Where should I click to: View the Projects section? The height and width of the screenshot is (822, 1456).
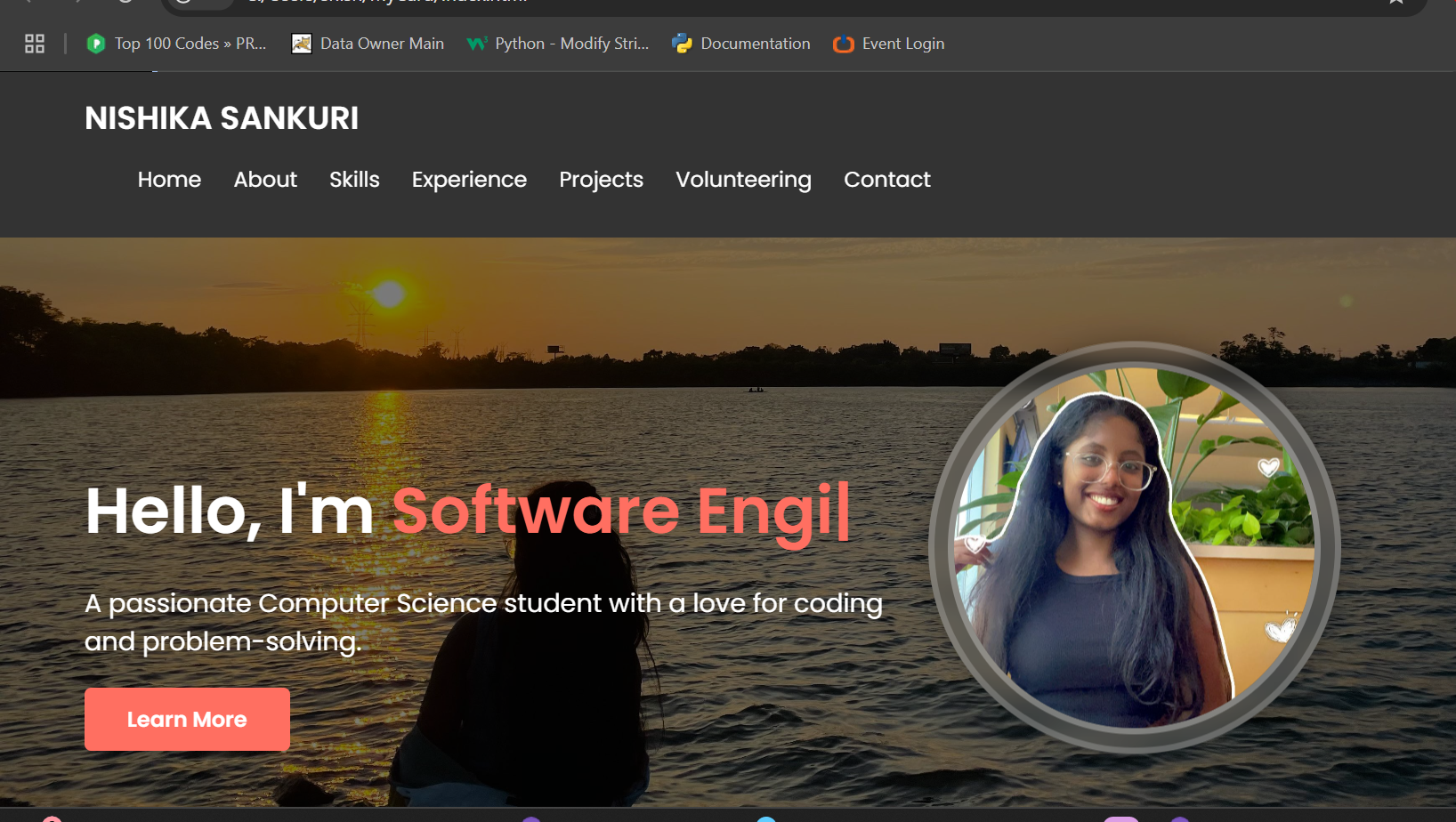pyautogui.click(x=601, y=180)
